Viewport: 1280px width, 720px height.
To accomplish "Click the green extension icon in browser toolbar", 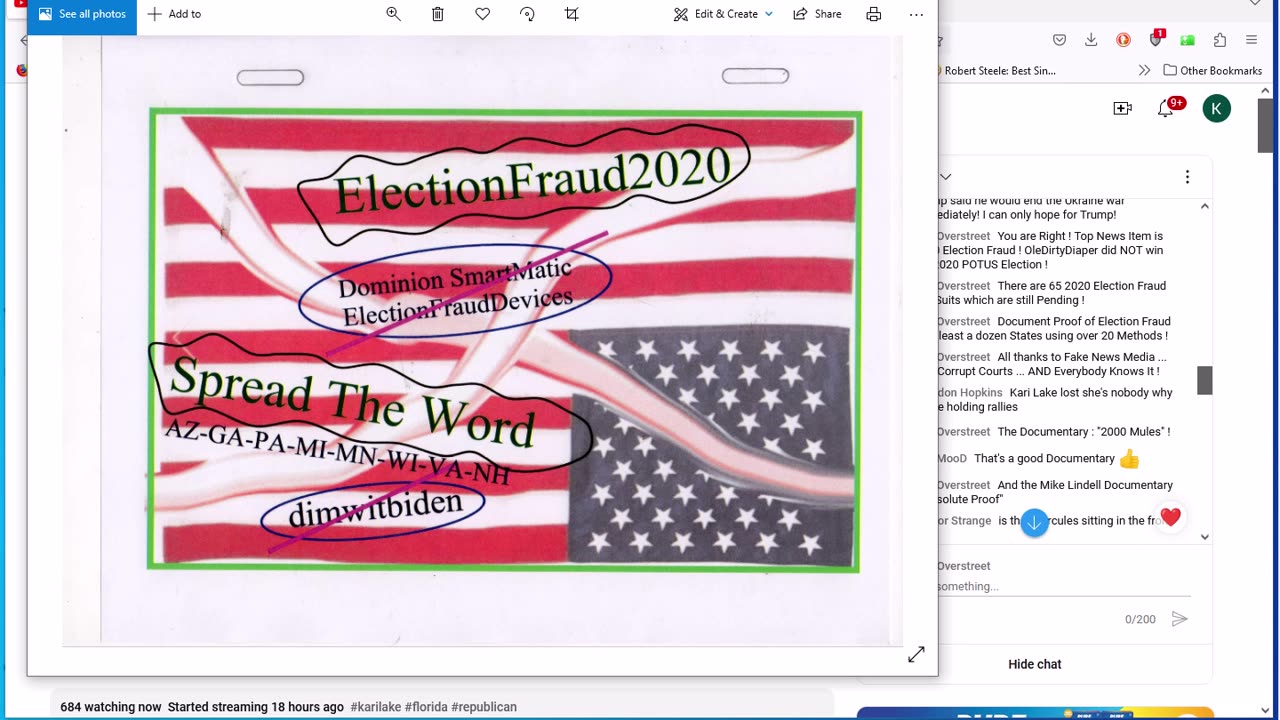I will pos(1187,40).
